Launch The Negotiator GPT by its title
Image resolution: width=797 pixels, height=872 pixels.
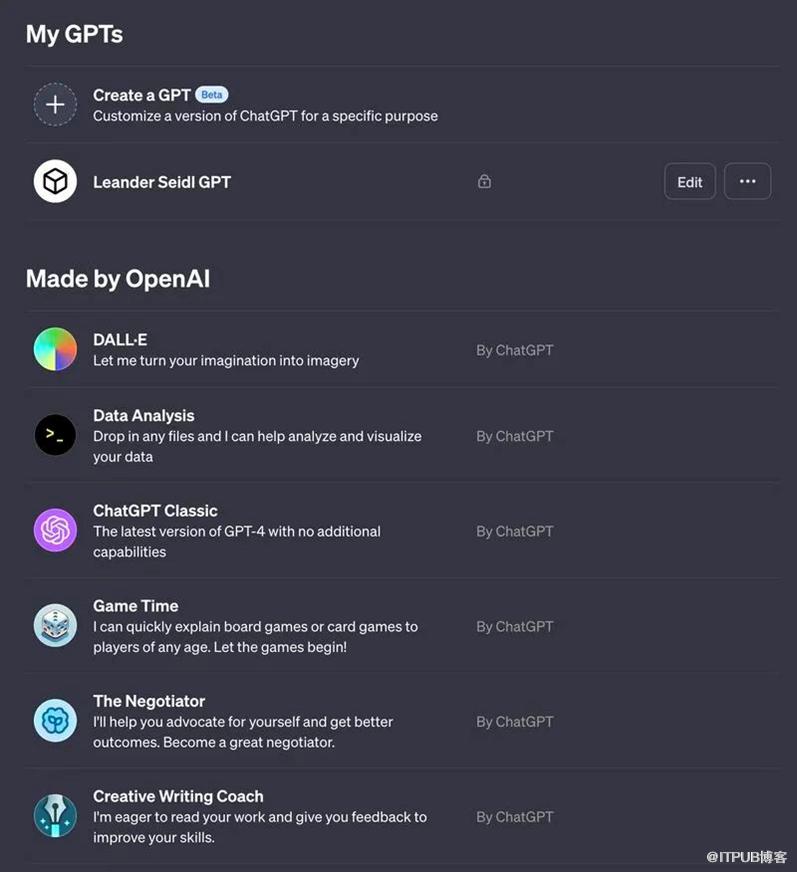[149, 701]
